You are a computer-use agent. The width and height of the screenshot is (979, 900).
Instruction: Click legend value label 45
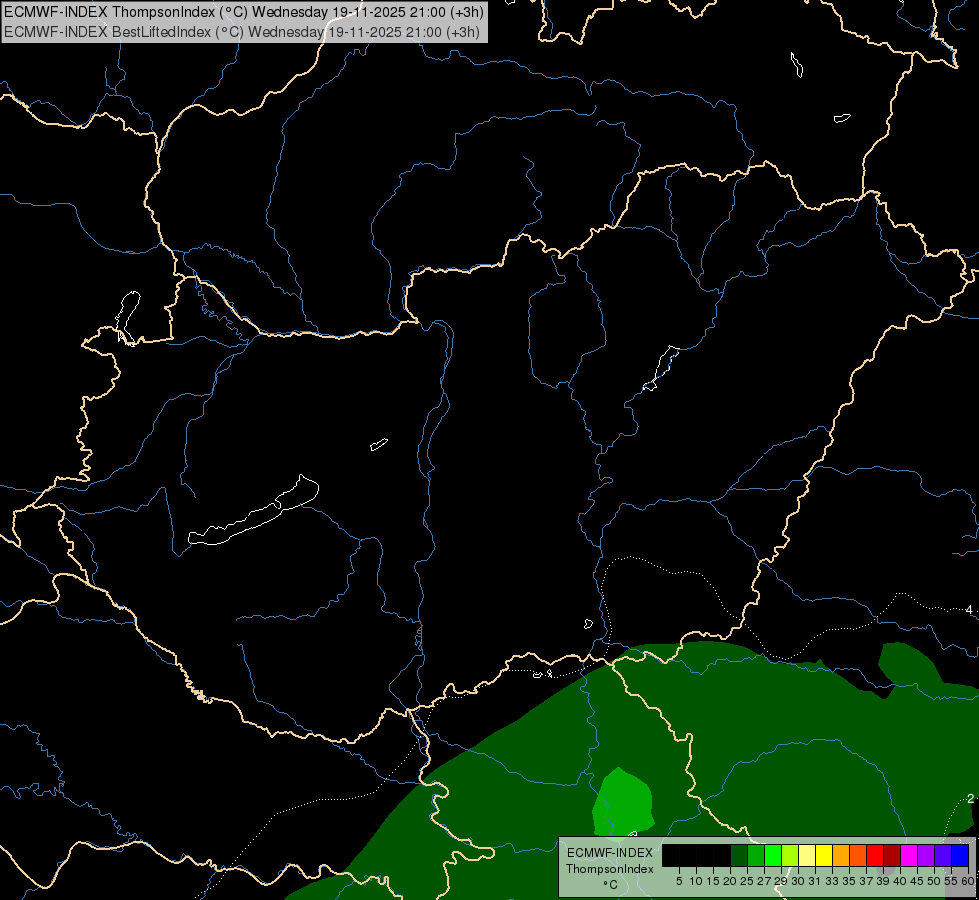[x=917, y=881]
